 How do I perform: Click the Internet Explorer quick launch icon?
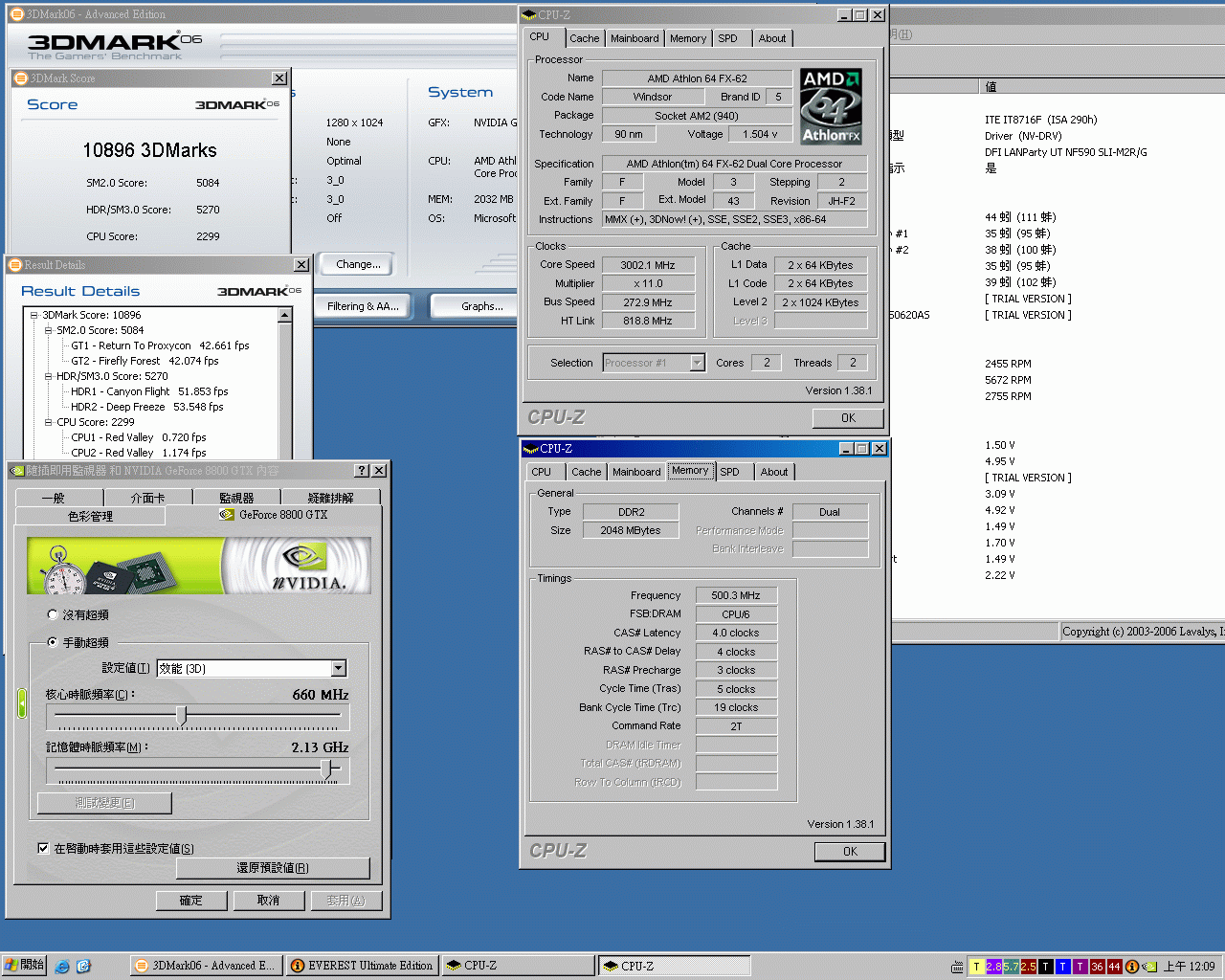tap(62, 967)
